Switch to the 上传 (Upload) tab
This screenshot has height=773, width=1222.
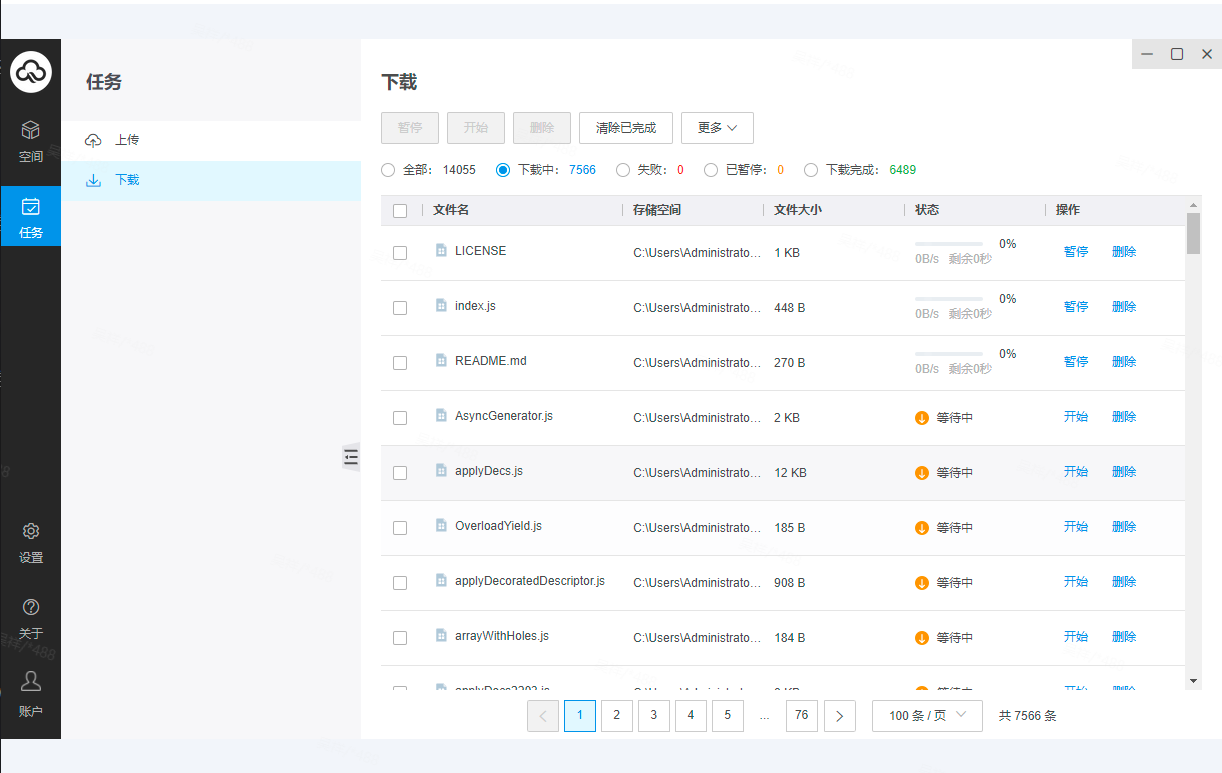tap(127, 140)
